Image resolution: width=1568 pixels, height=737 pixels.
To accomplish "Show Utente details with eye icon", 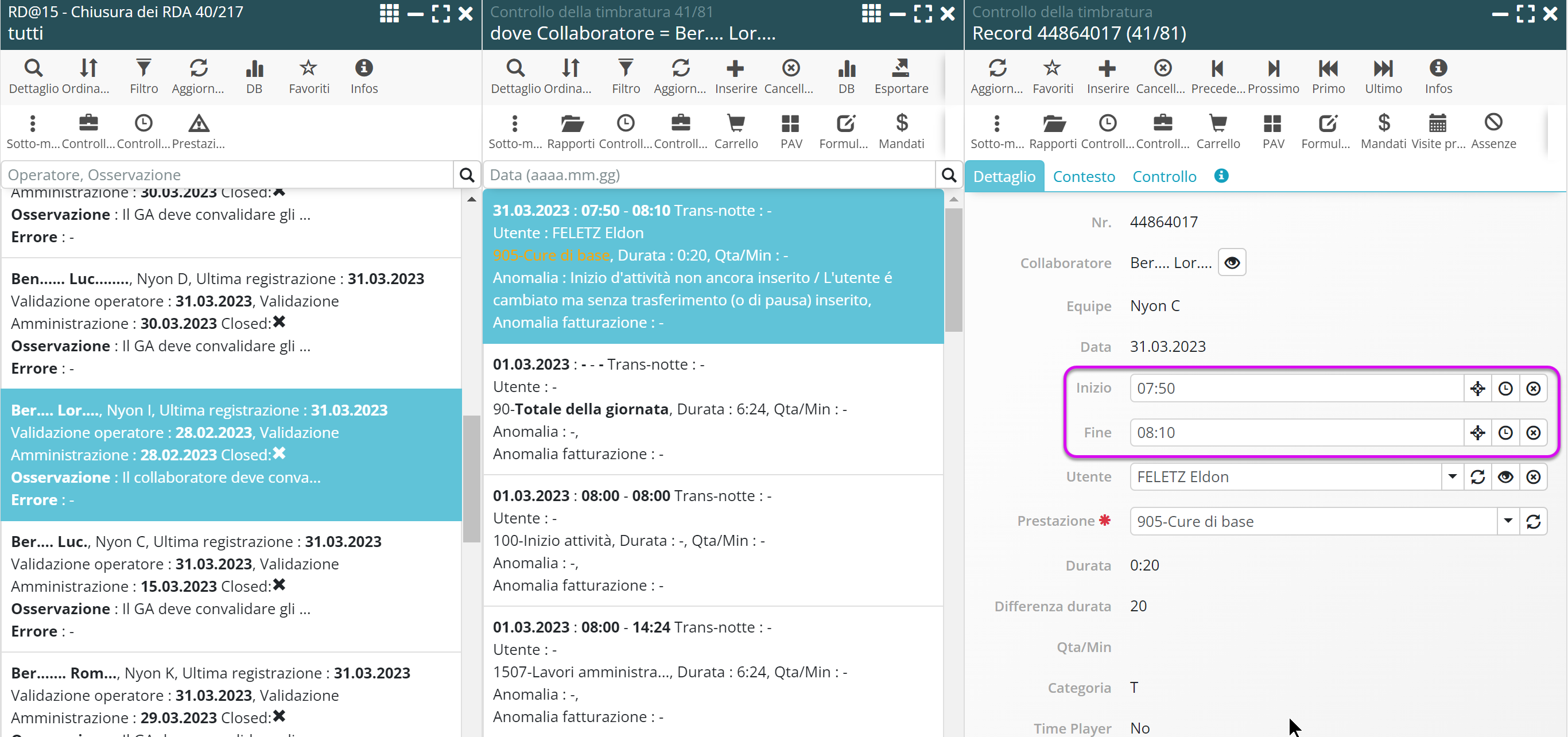I will pyautogui.click(x=1505, y=477).
